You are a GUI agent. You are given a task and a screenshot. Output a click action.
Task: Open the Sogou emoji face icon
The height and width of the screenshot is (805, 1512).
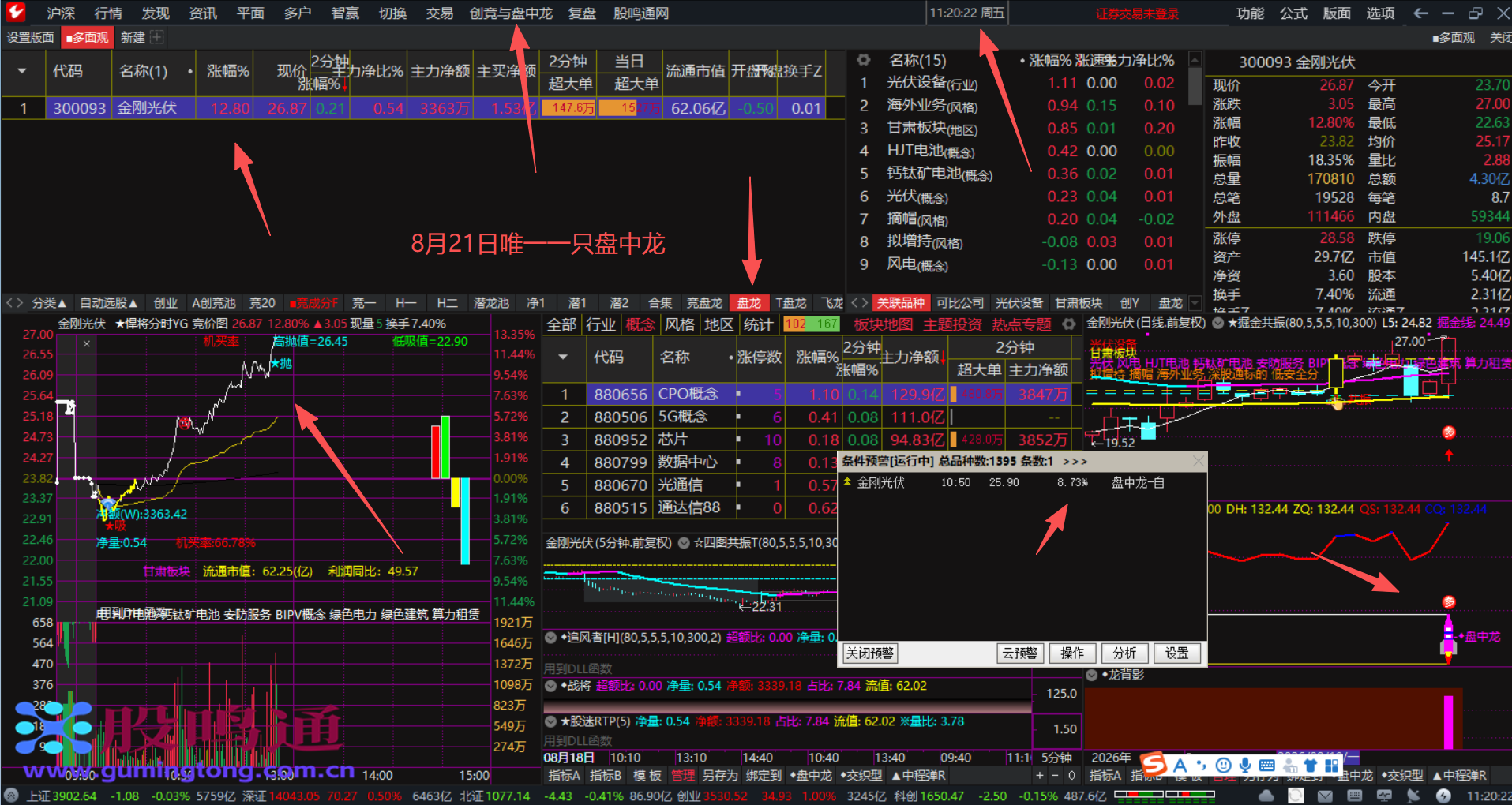point(1223,765)
